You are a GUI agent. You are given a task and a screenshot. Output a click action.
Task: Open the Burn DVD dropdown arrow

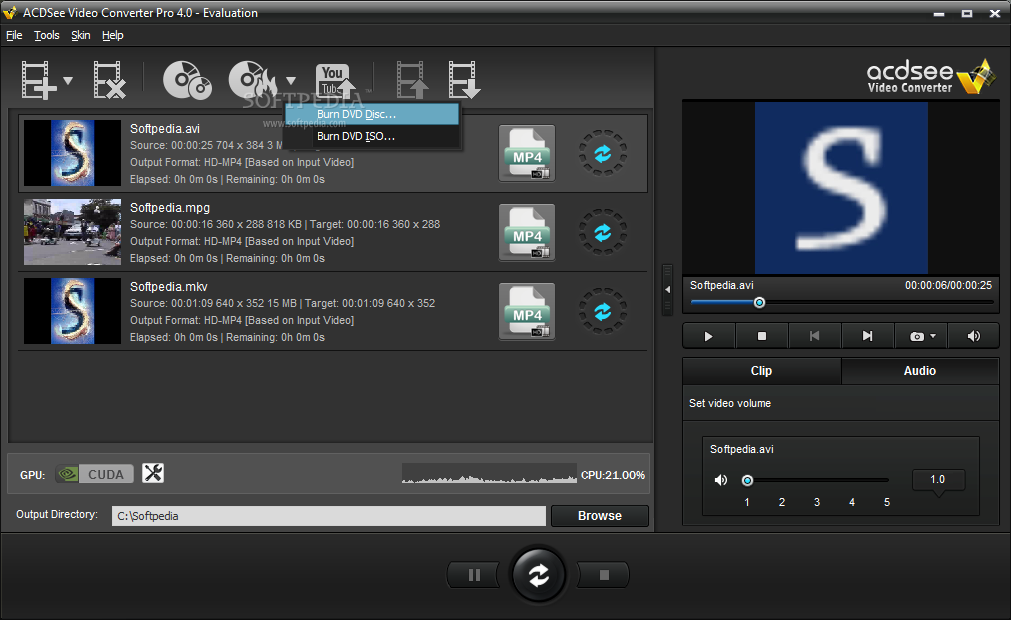click(x=291, y=81)
